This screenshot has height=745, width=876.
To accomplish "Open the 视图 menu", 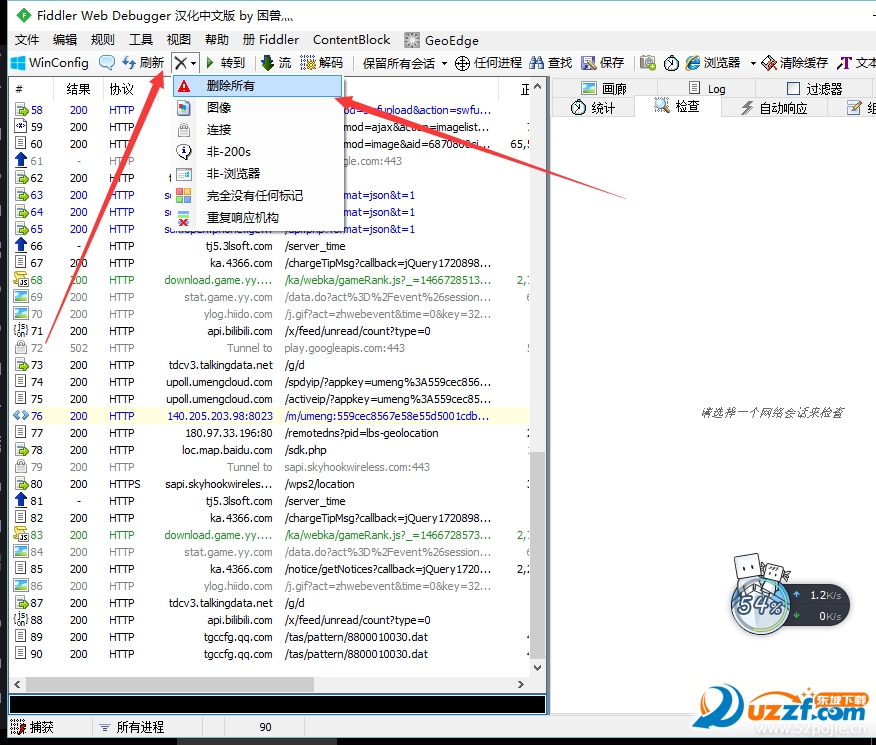I will 179,40.
